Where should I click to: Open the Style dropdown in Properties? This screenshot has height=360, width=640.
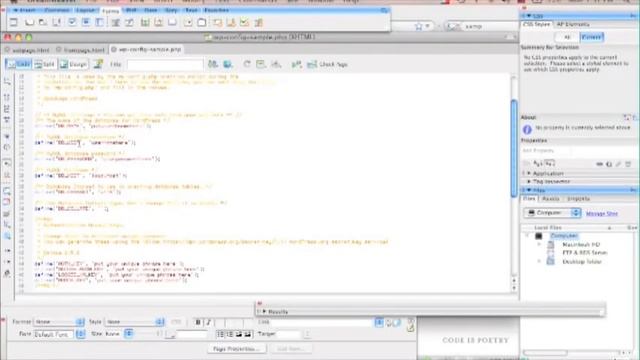(x=135, y=322)
